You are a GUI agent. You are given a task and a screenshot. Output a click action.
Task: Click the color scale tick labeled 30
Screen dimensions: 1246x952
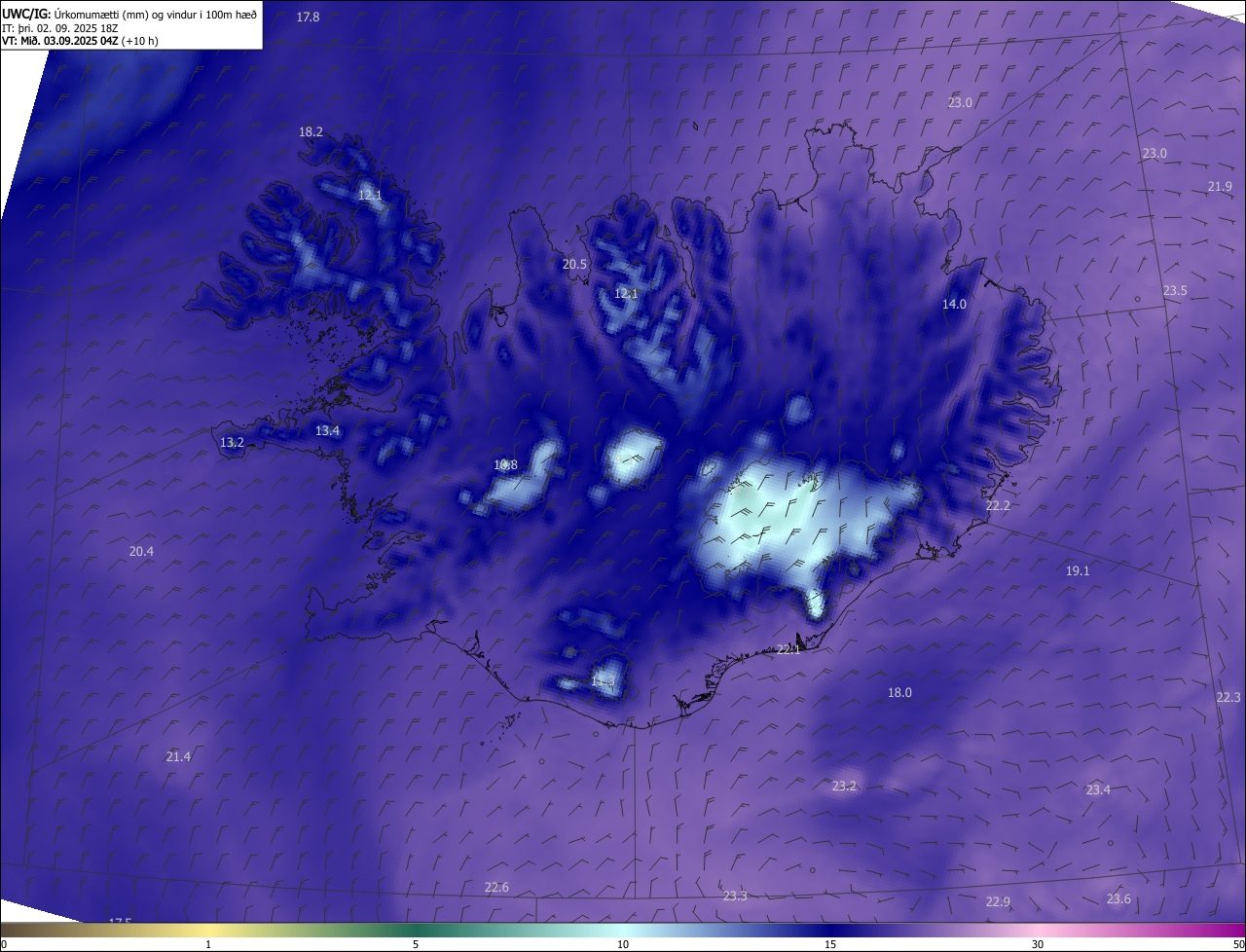(1038, 945)
